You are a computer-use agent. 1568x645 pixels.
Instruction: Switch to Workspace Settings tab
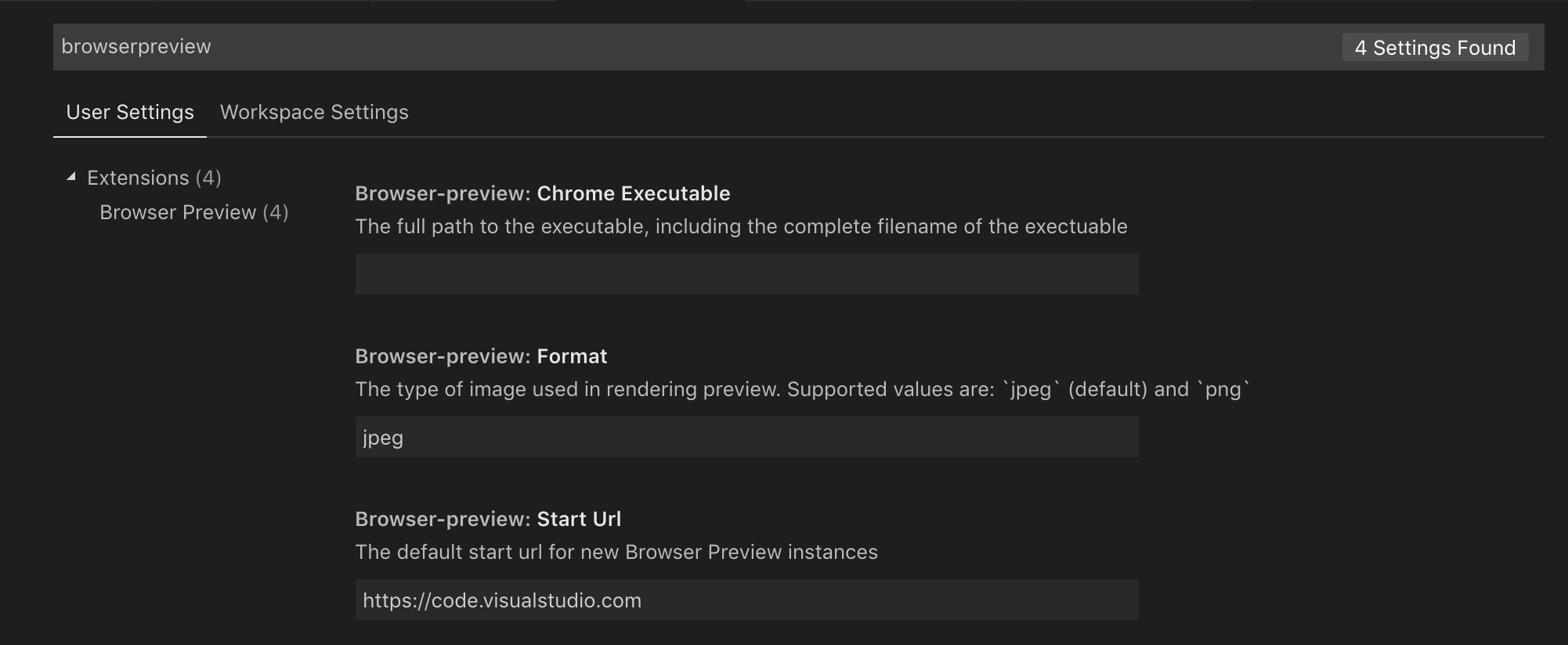click(x=314, y=112)
